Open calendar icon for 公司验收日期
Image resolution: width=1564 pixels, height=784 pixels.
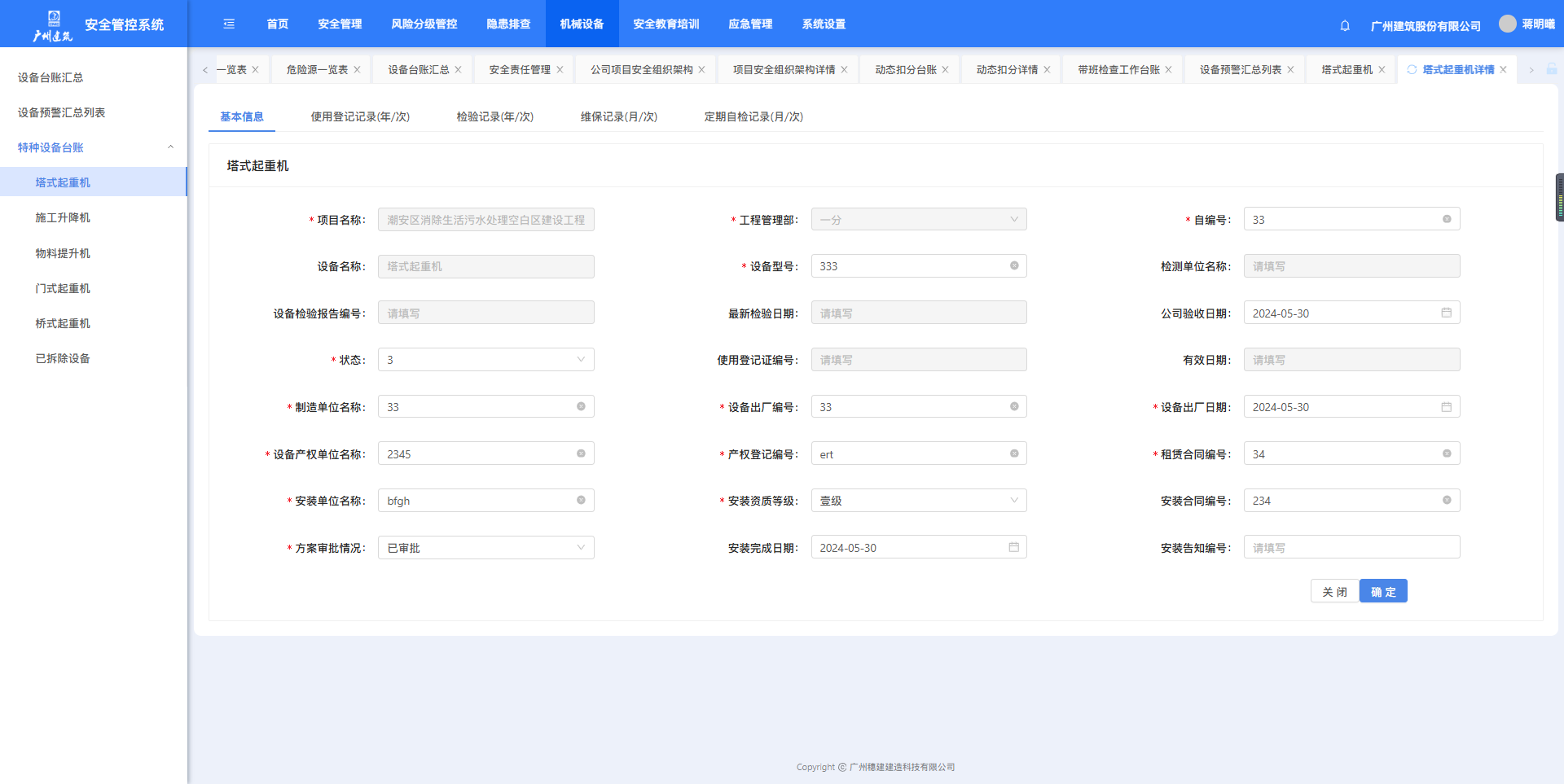[x=1447, y=313]
